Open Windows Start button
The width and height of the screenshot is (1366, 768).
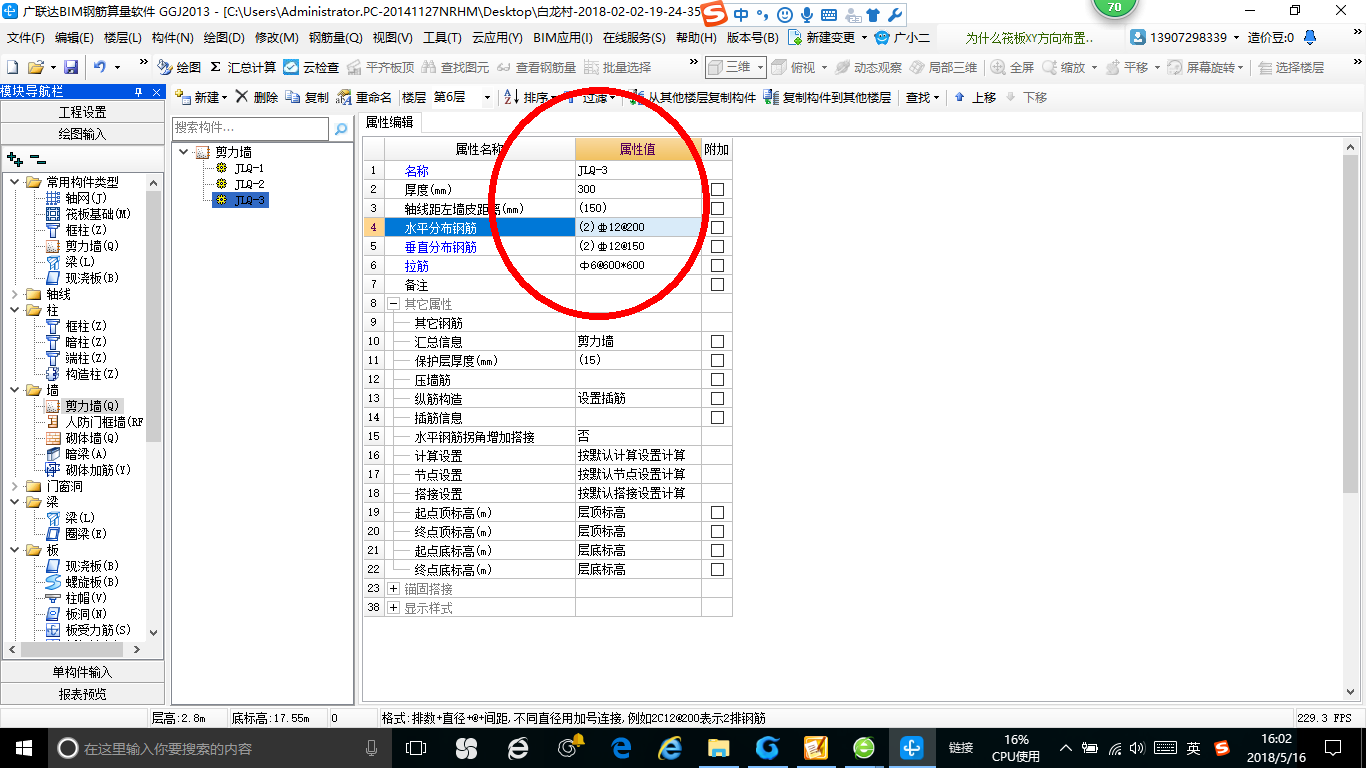point(23,748)
